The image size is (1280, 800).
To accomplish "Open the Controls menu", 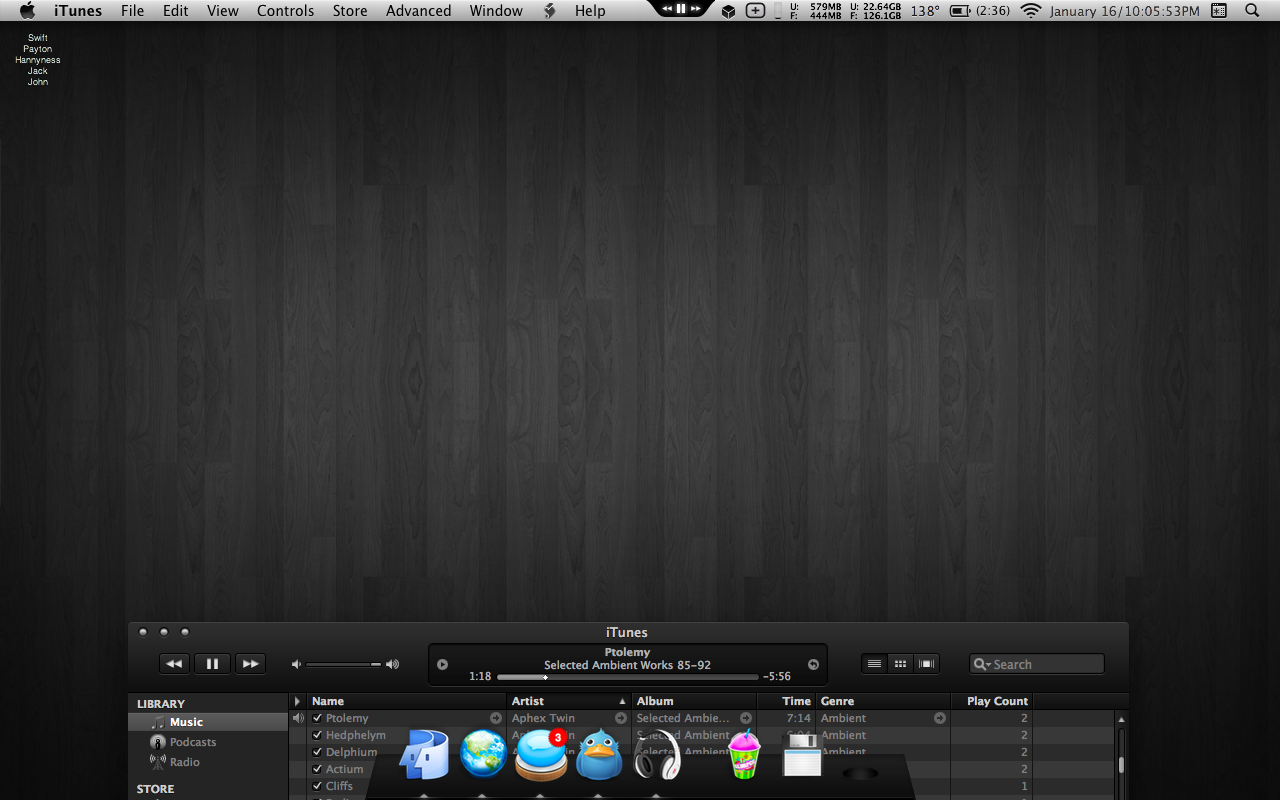I will pyautogui.click(x=286, y=11).
